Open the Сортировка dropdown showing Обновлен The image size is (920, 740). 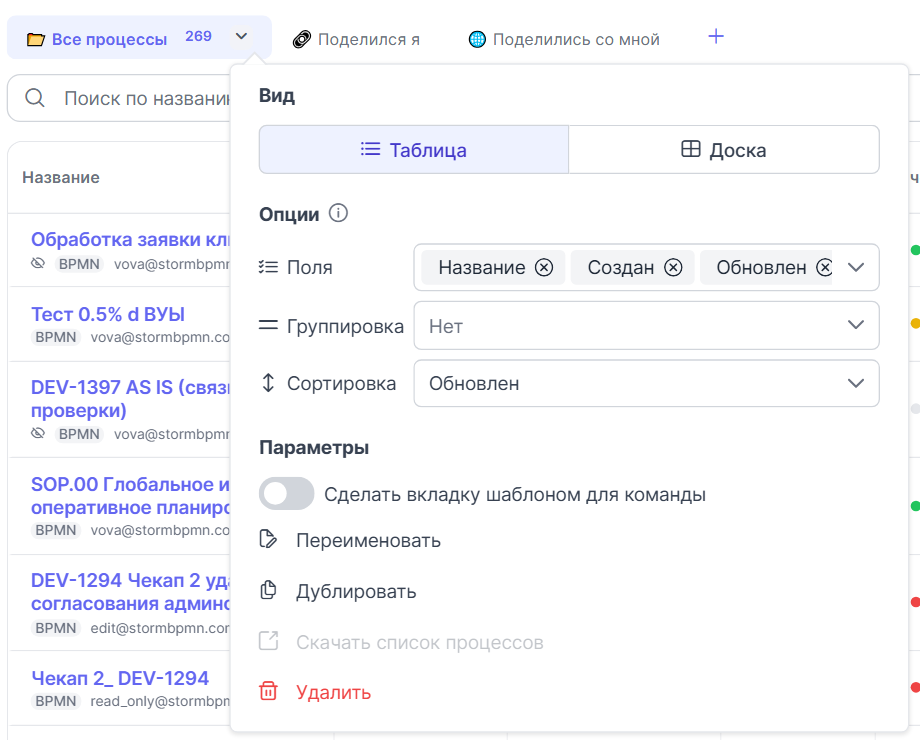point(646,383)
